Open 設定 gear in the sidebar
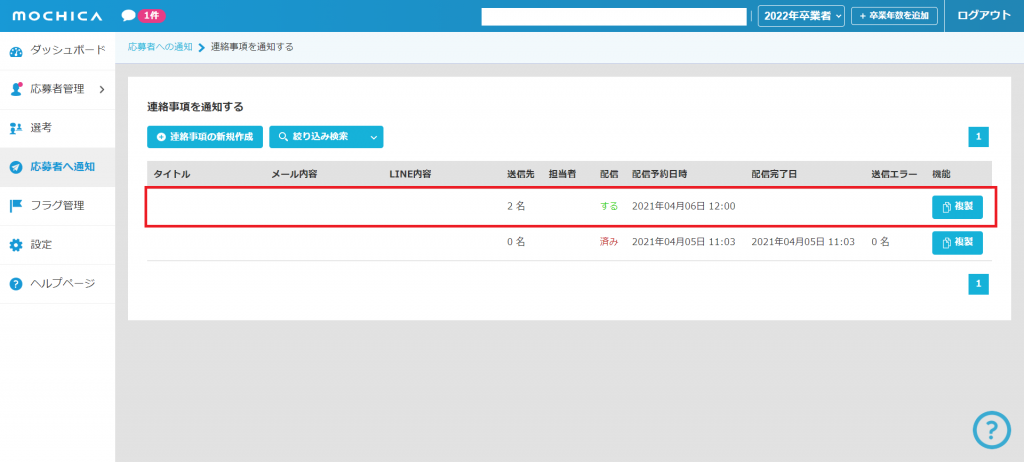This screenshot has width=1024, height=462. 41,245
